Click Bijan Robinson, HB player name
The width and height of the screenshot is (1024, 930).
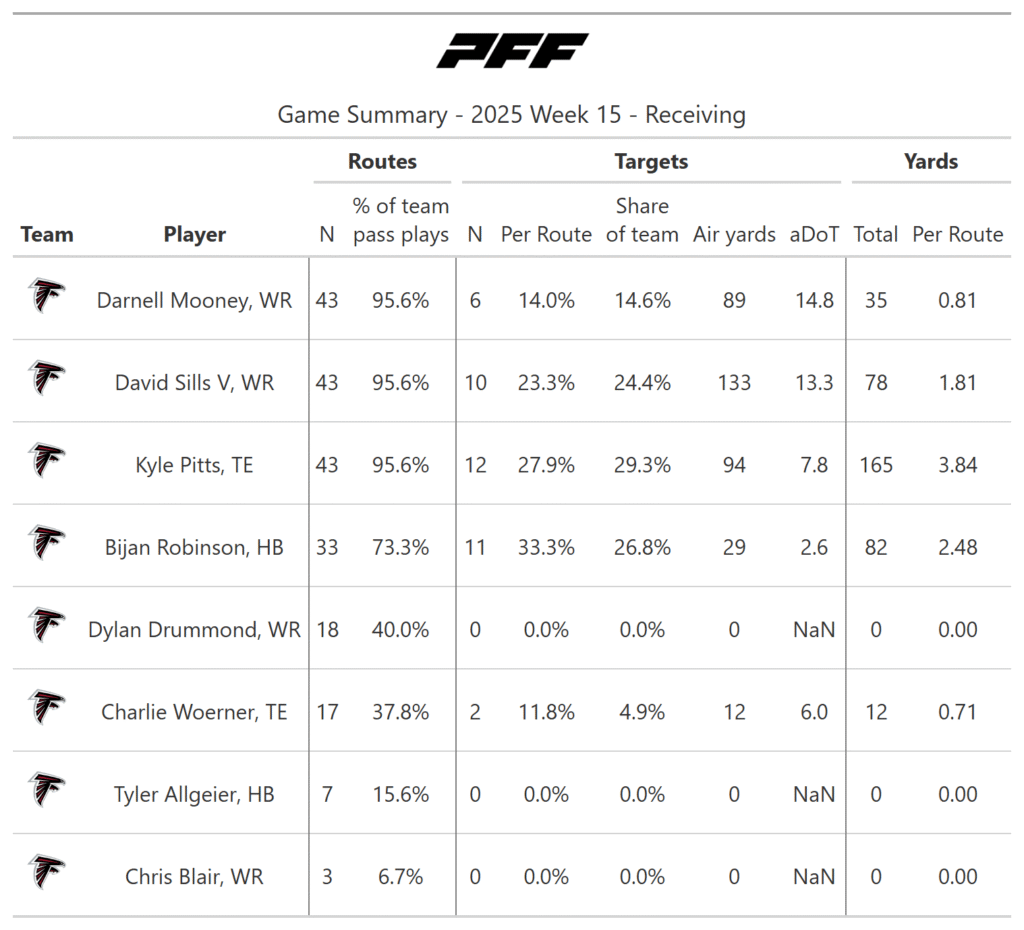pos(195,548)
